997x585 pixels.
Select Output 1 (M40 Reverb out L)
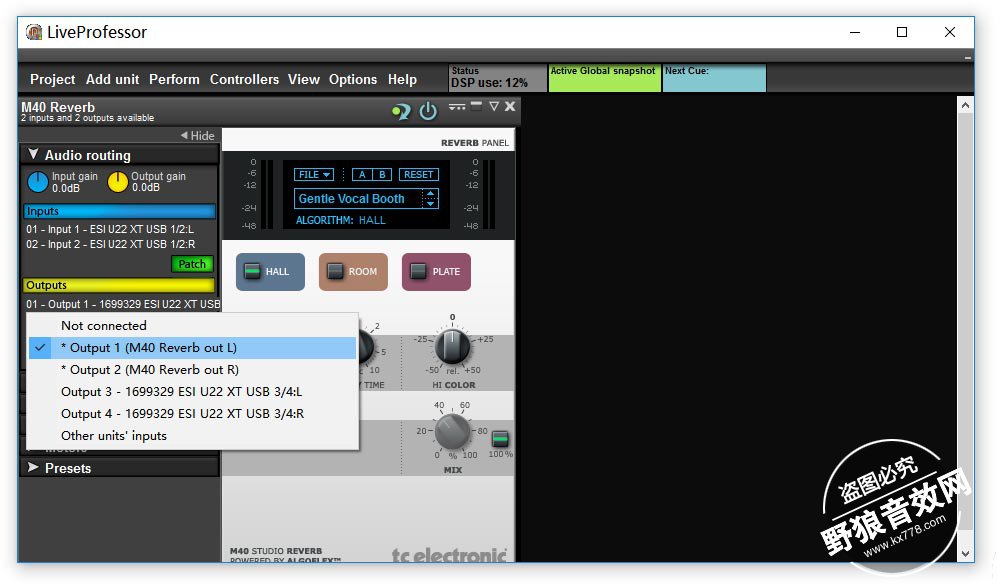(193, 348)
